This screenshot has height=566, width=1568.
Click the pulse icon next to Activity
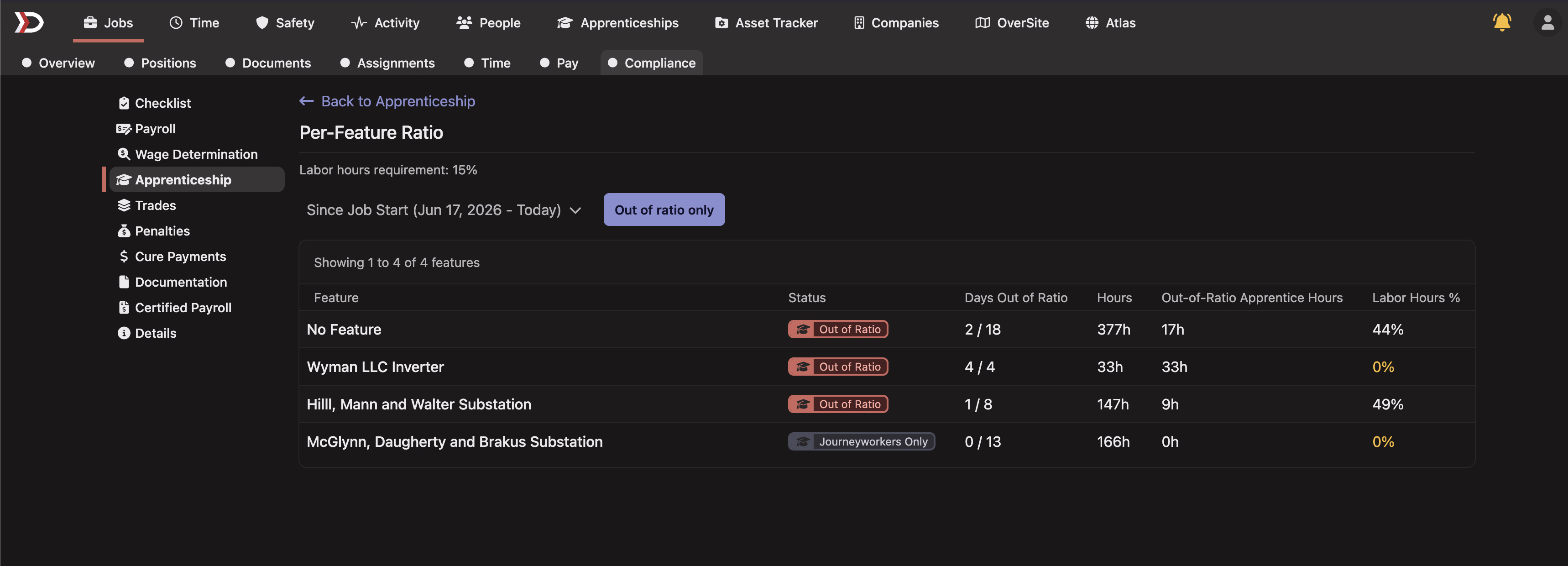pos(359,22)
